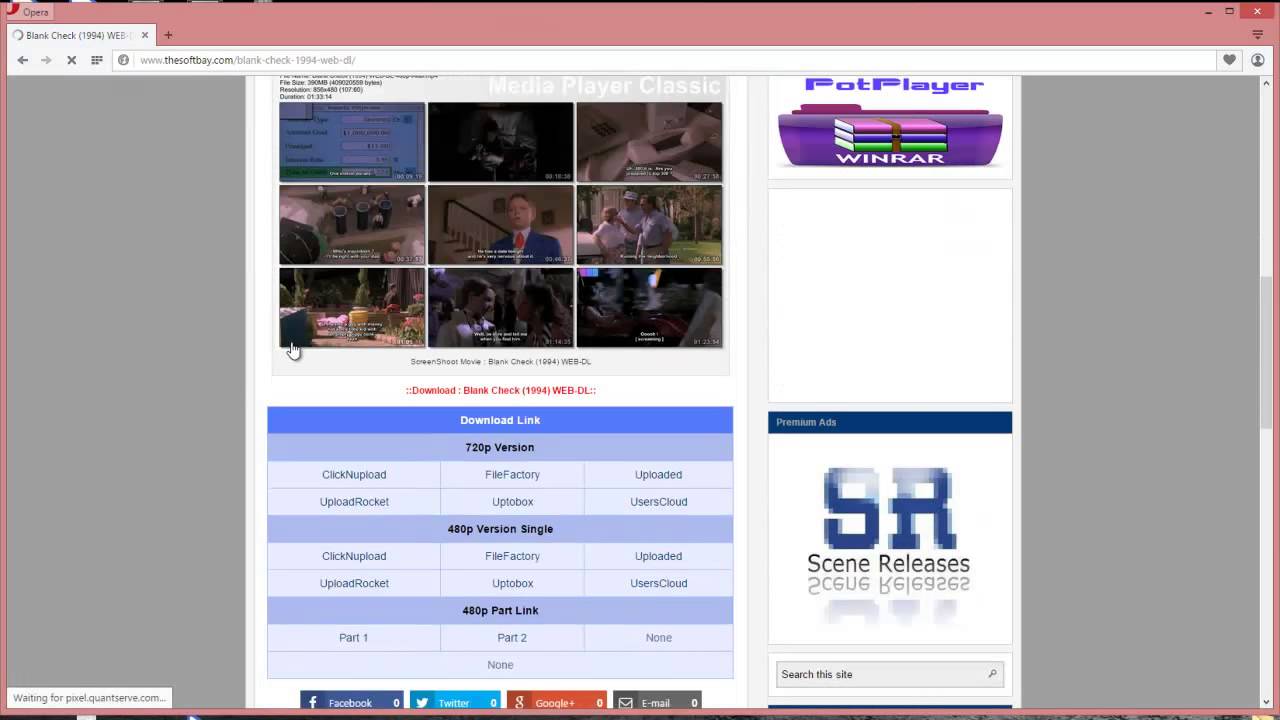Click the Download Link header
The width and height of the screenshot is (1280, 720).
pyautogui.click(x=500, y=420)
